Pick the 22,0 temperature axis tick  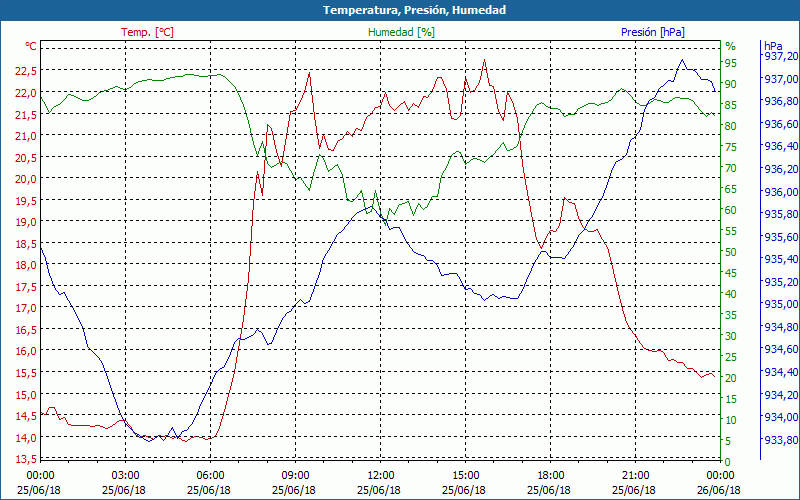click(x=26, y=93)
